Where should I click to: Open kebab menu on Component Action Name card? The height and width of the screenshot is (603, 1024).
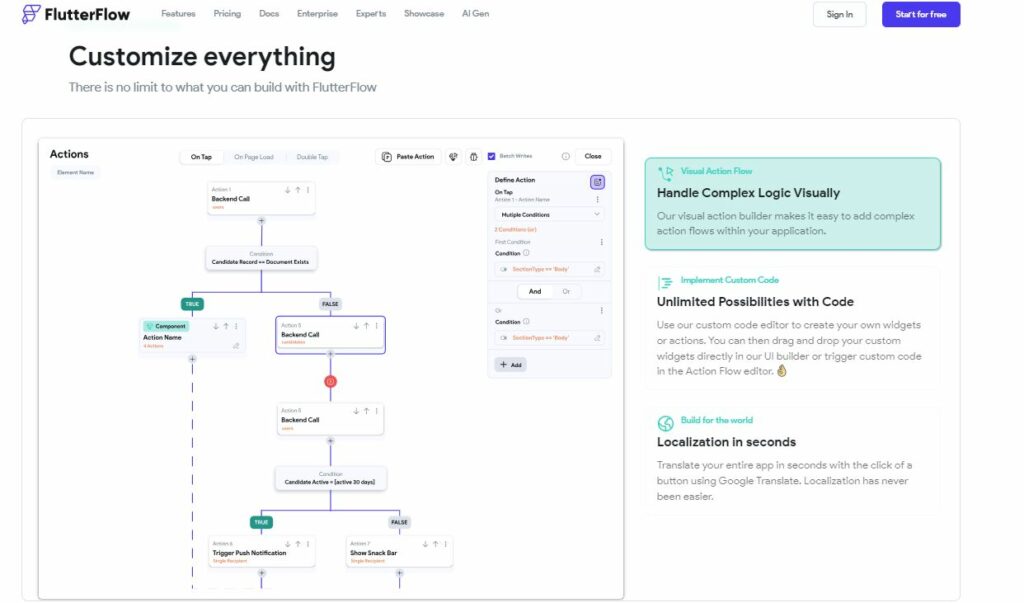coord(236,326)
